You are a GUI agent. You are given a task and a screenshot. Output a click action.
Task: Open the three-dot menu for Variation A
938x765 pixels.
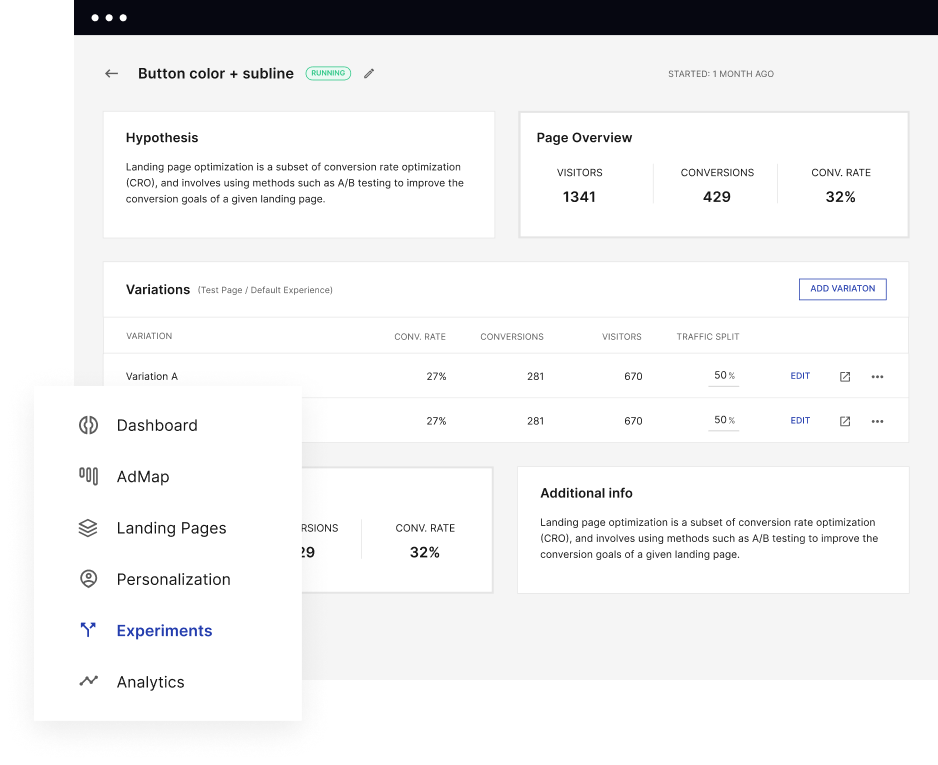[x=877, y=376]
